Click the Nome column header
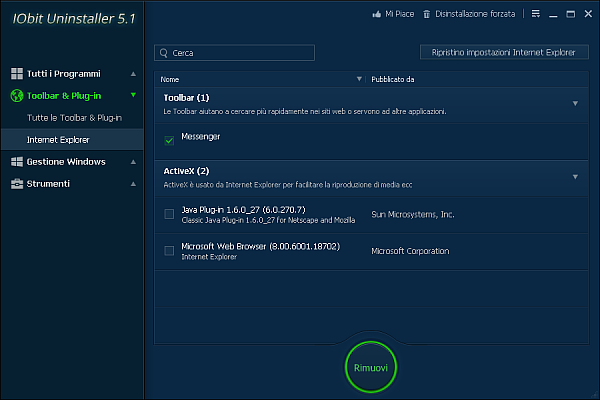Screen dimensions: 600x400 point(170,79)
